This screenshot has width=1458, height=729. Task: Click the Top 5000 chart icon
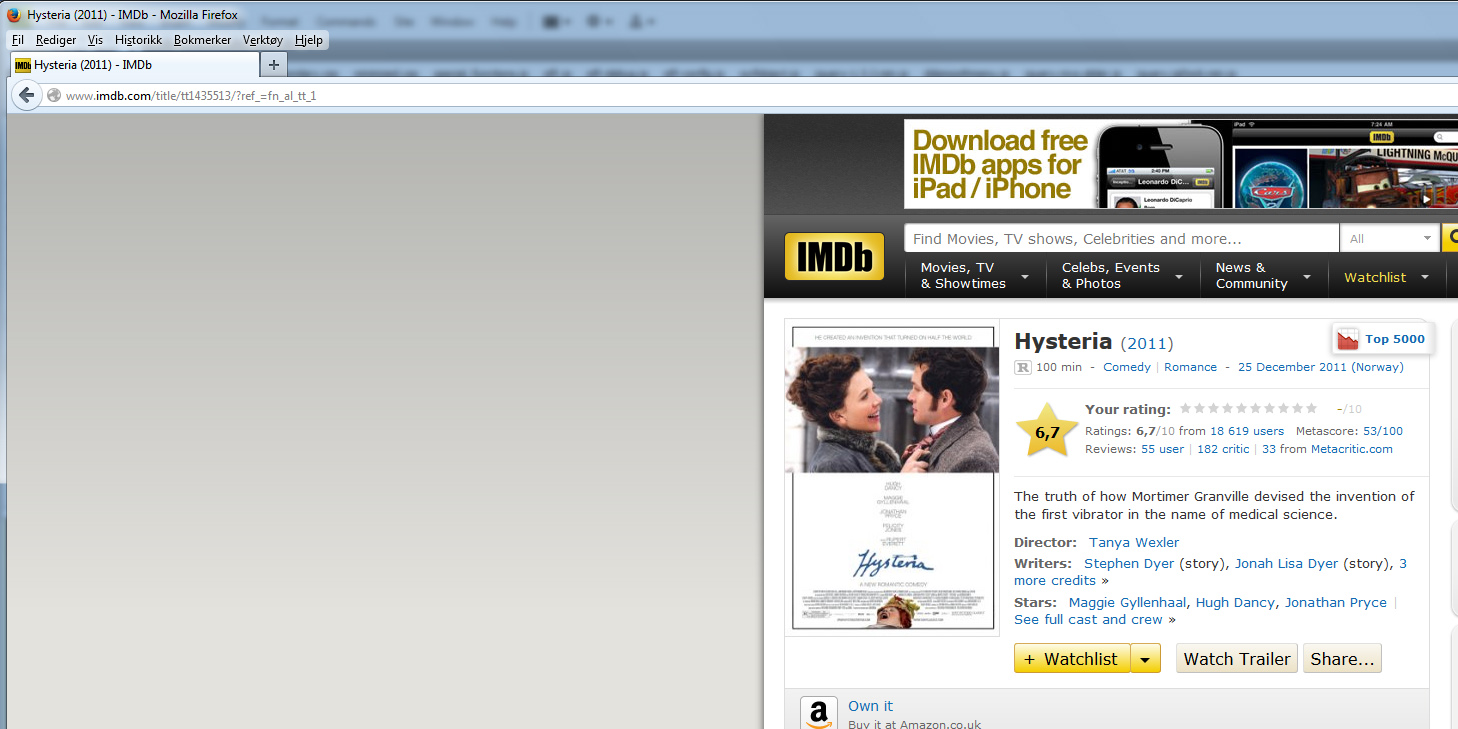(x=1348, y=339)
